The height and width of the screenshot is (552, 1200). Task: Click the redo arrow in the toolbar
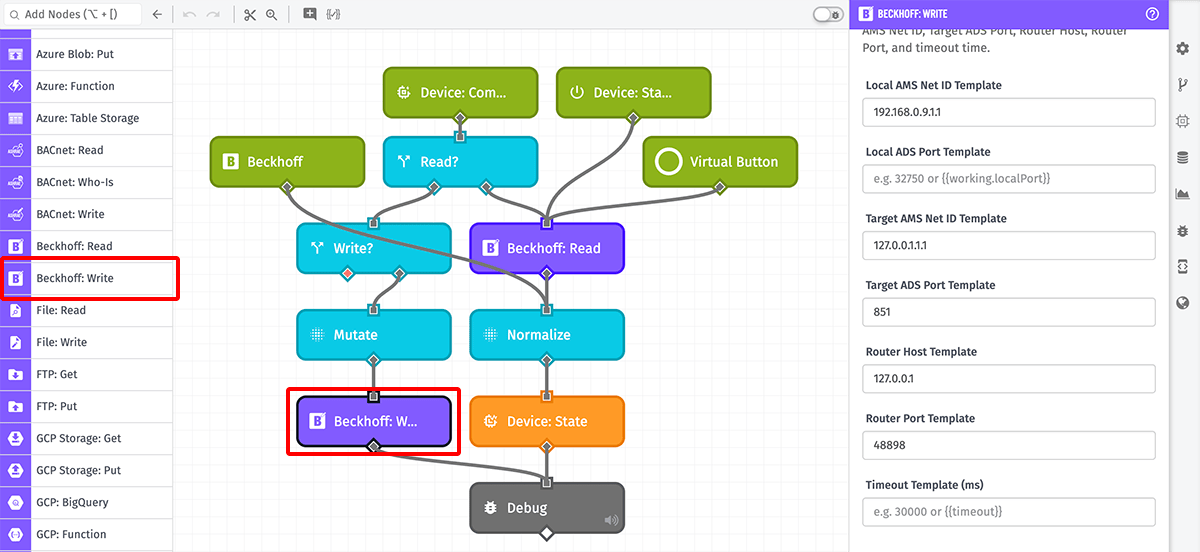click(213, 15)
